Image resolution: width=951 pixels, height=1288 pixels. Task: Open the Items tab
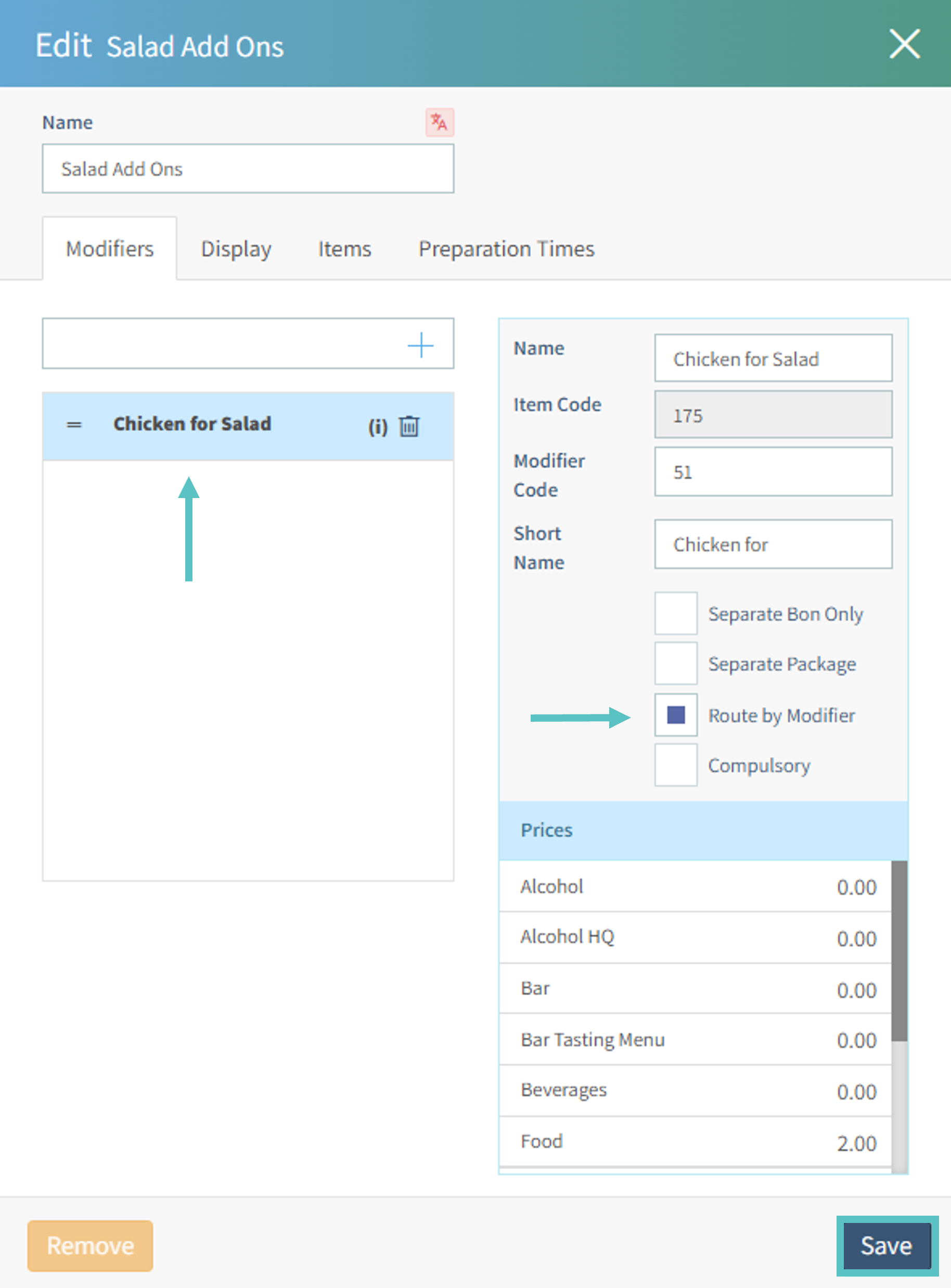point(344,249)
